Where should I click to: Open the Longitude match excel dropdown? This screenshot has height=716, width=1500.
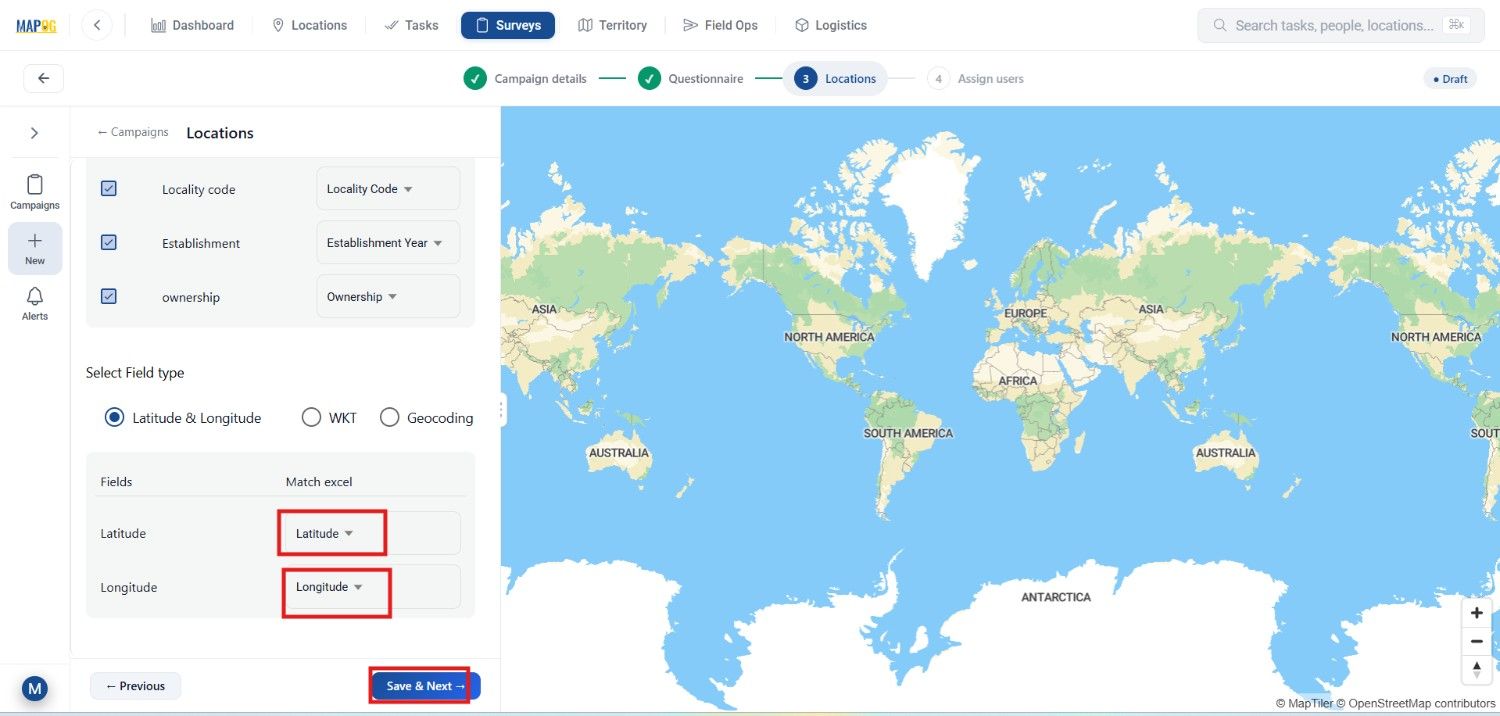[372, 587]
